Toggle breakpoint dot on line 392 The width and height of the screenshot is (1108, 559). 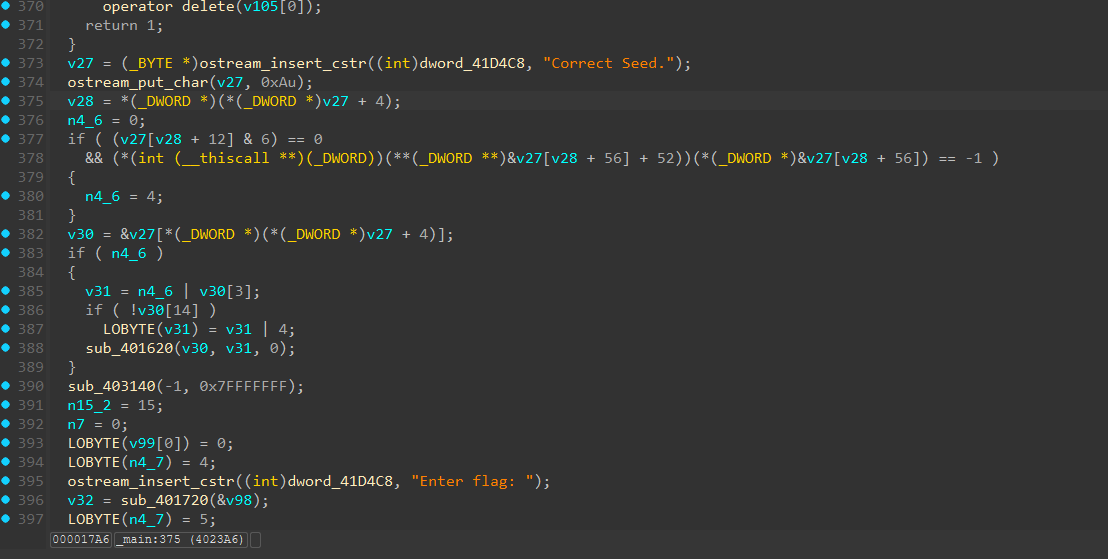tap(6, 424)
